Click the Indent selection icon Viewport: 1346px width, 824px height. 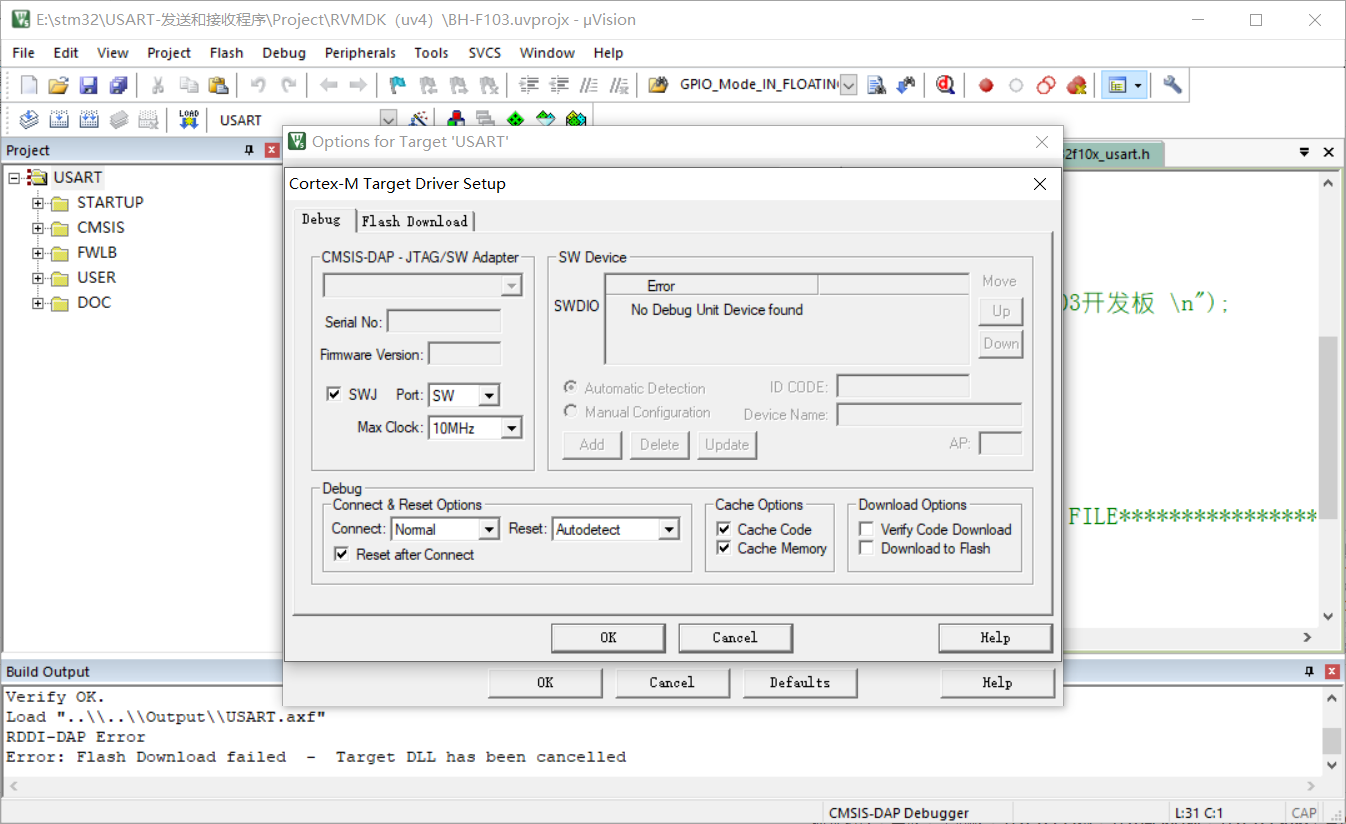530,85
